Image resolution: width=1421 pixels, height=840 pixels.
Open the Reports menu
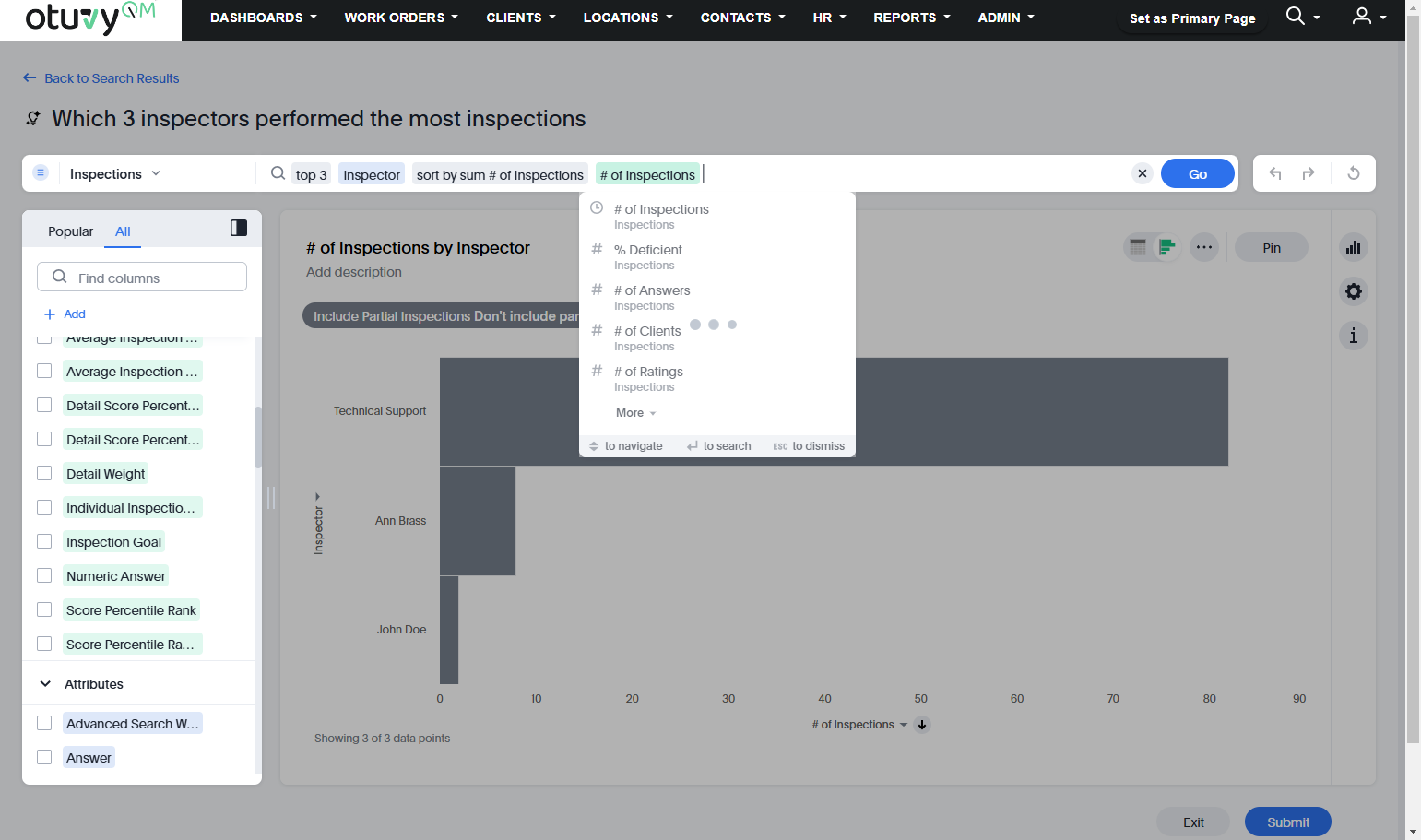coord(912,18)
